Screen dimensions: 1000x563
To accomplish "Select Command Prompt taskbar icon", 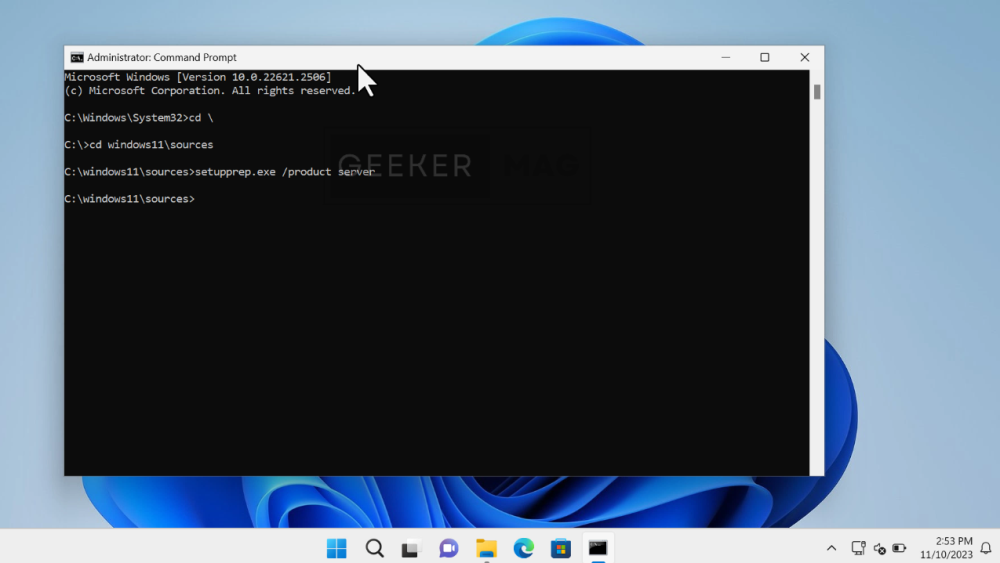I will (598, 548).
